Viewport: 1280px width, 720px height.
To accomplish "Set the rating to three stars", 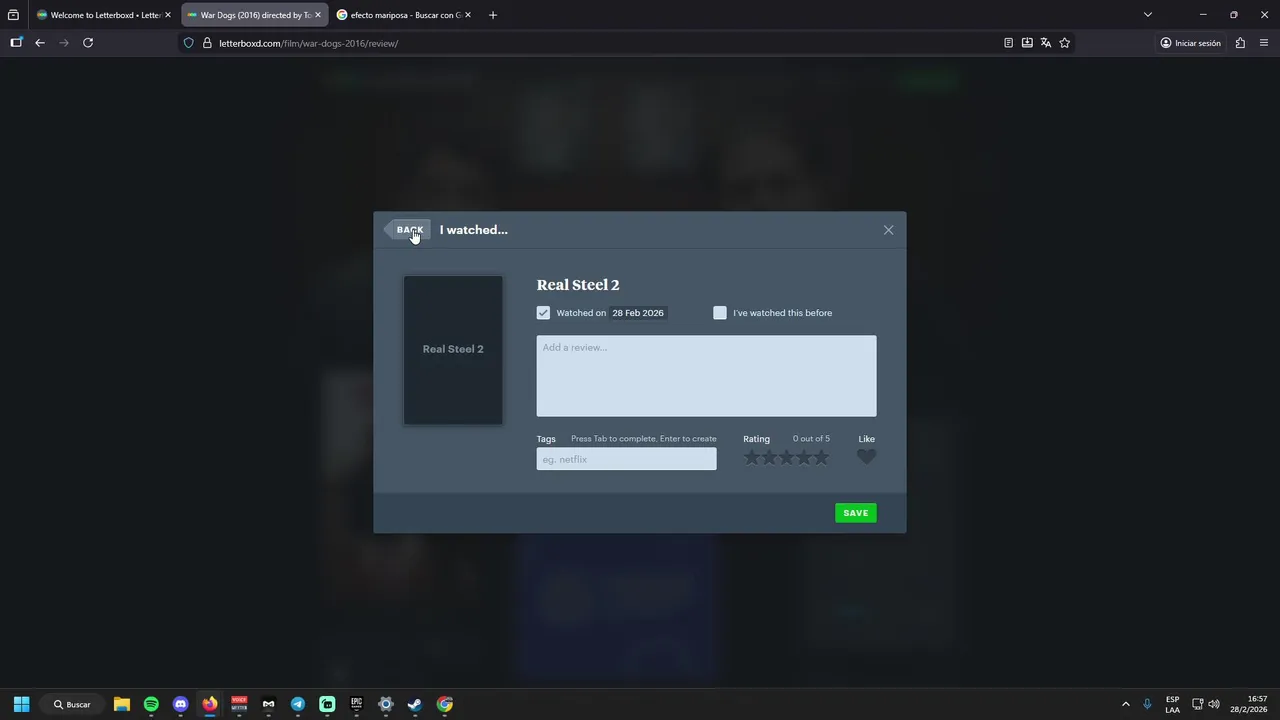I will click(x=786, y=457).
